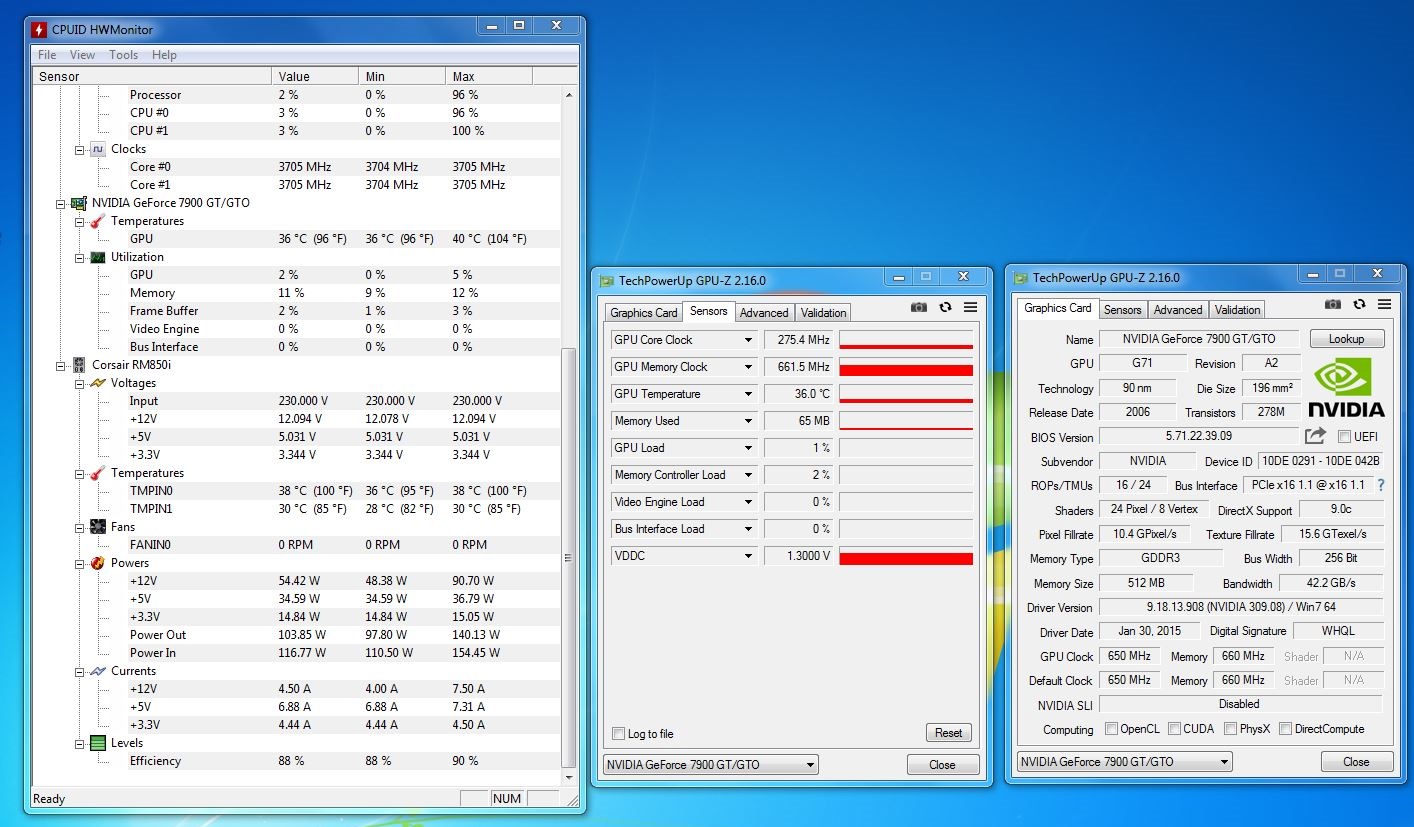Open the VDDC sensor dropdown
Screen dimensions: 1414x827
coord(747,556)
